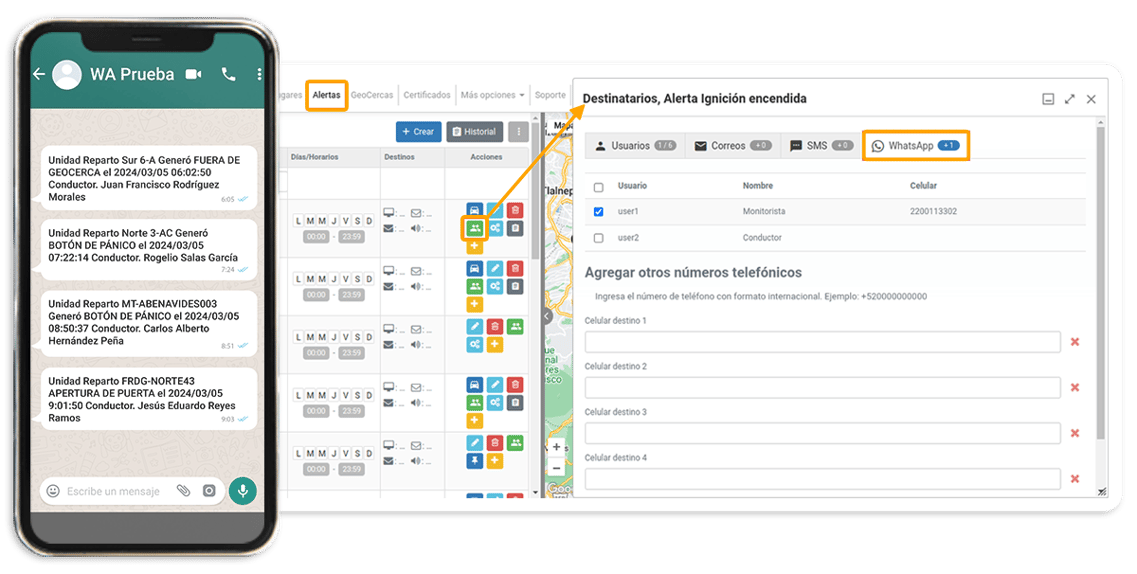This screenshot has width=1137, height=574.
Task: Click the Celular destino 1 input field
Action: (x=822, y=341)
